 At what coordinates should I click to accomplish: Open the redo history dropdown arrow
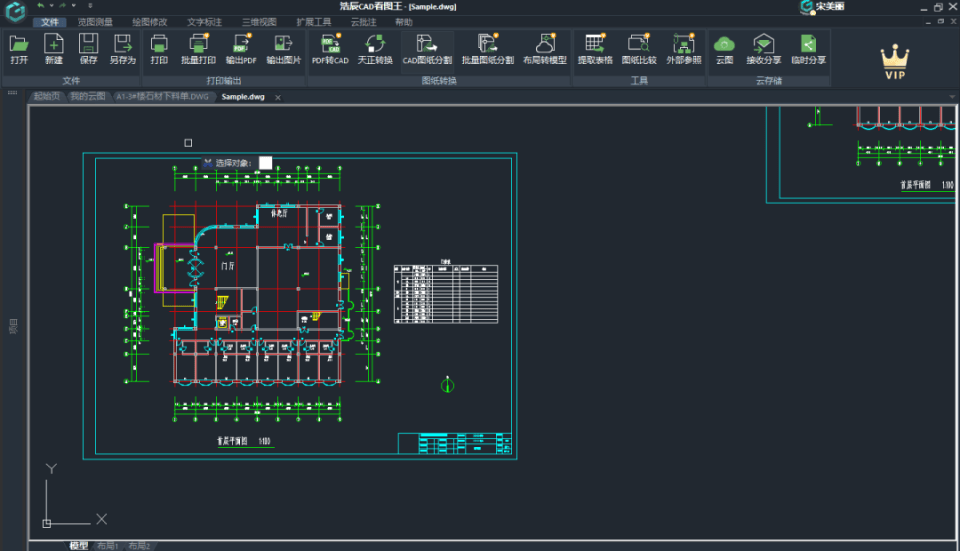tap(73, 6)
